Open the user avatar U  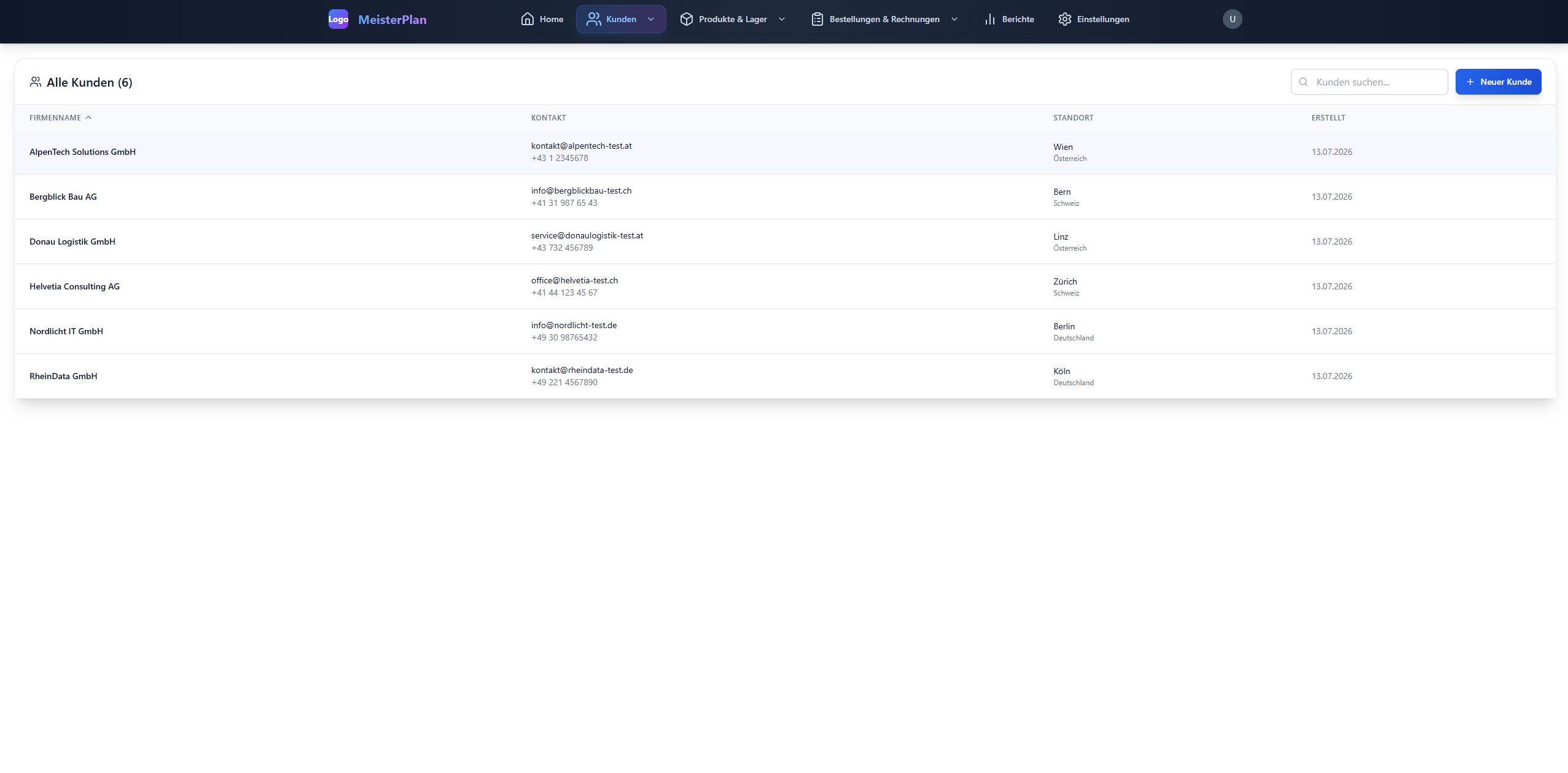point(1232,19)
